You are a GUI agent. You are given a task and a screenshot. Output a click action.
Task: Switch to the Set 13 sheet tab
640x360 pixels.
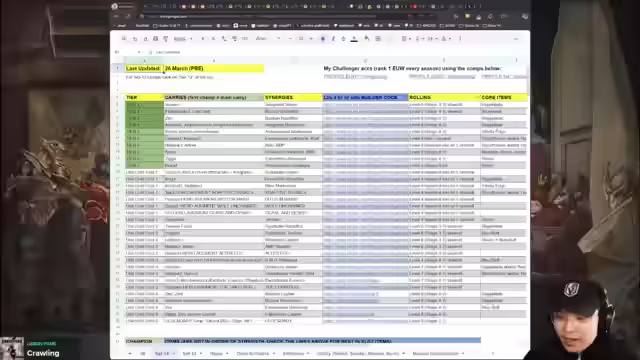189,353
